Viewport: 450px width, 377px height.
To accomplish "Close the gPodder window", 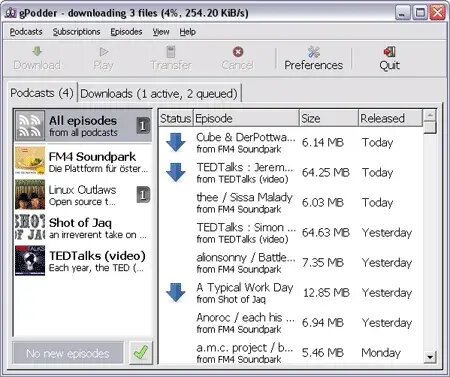I will 437,13.
